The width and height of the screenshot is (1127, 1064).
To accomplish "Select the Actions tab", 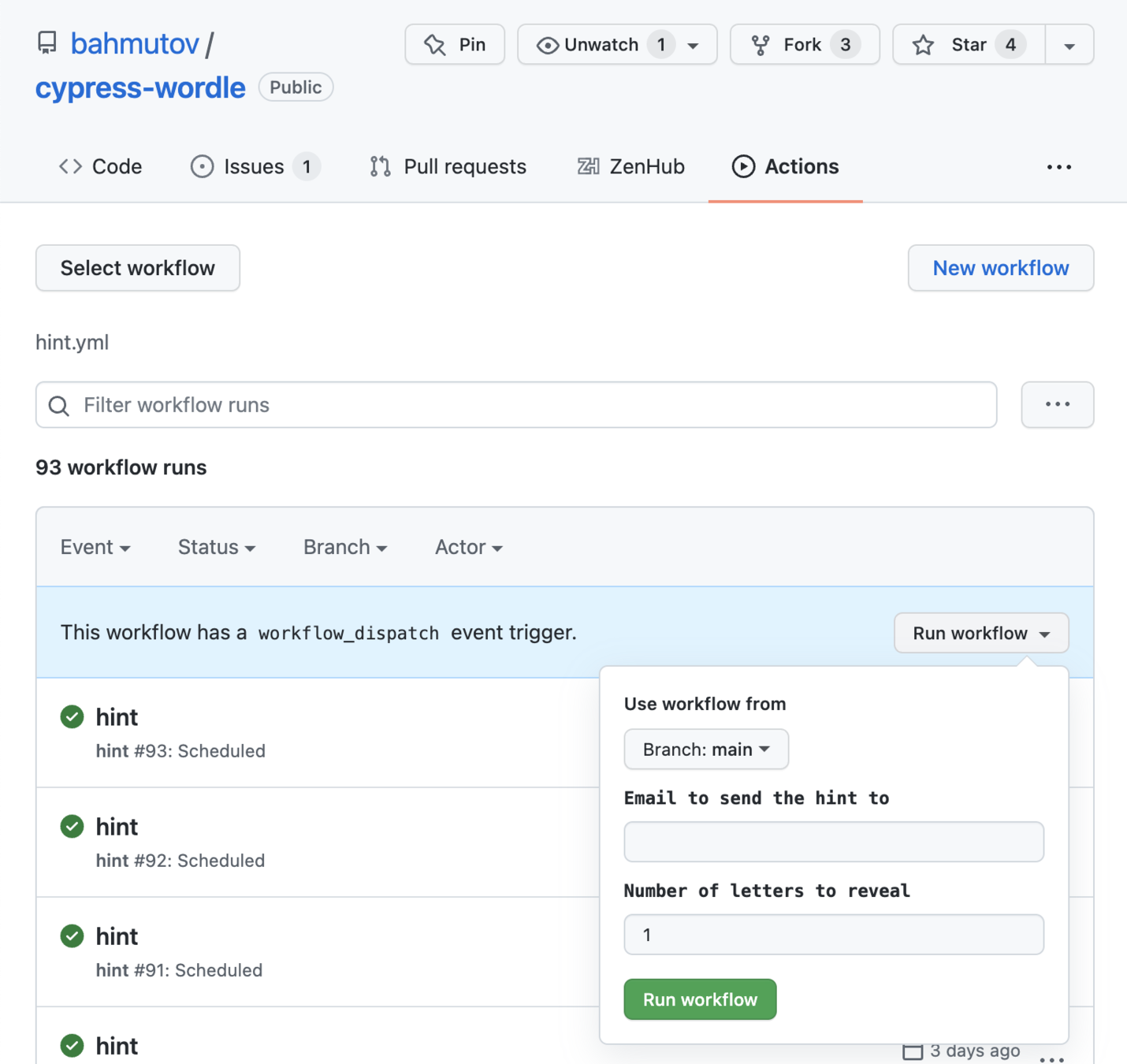I will point(786,166).
